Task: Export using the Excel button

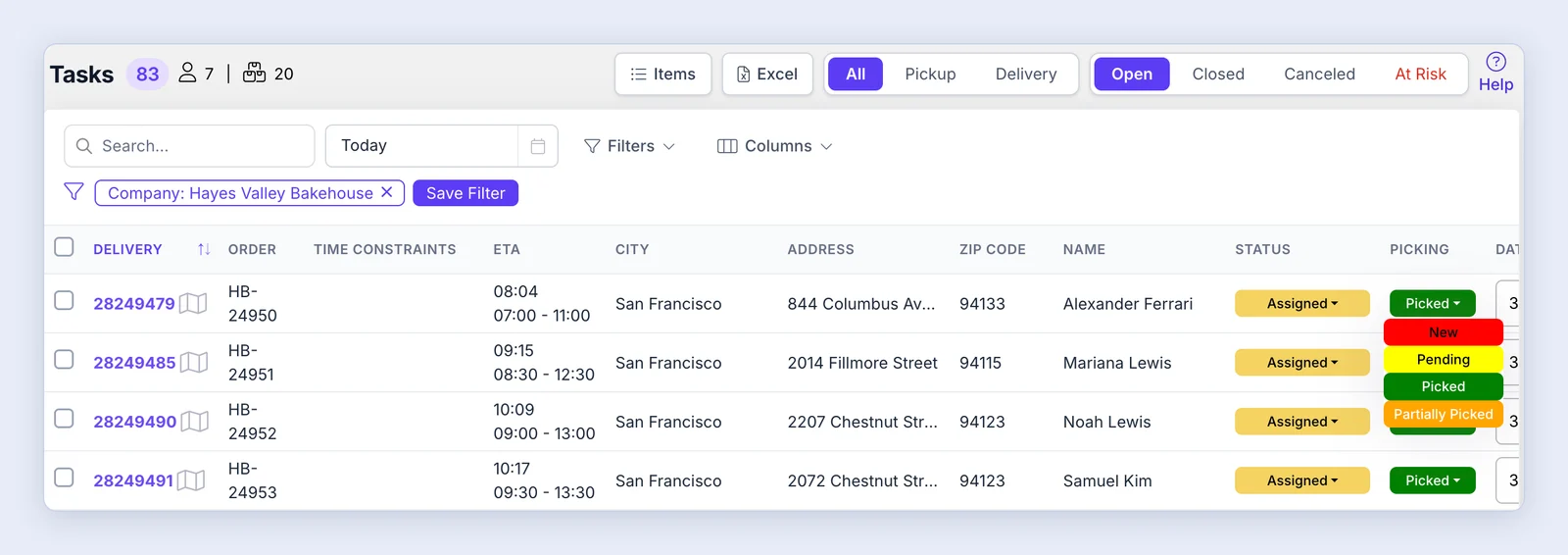Action: pyautogui.click(x=767, y=75)
